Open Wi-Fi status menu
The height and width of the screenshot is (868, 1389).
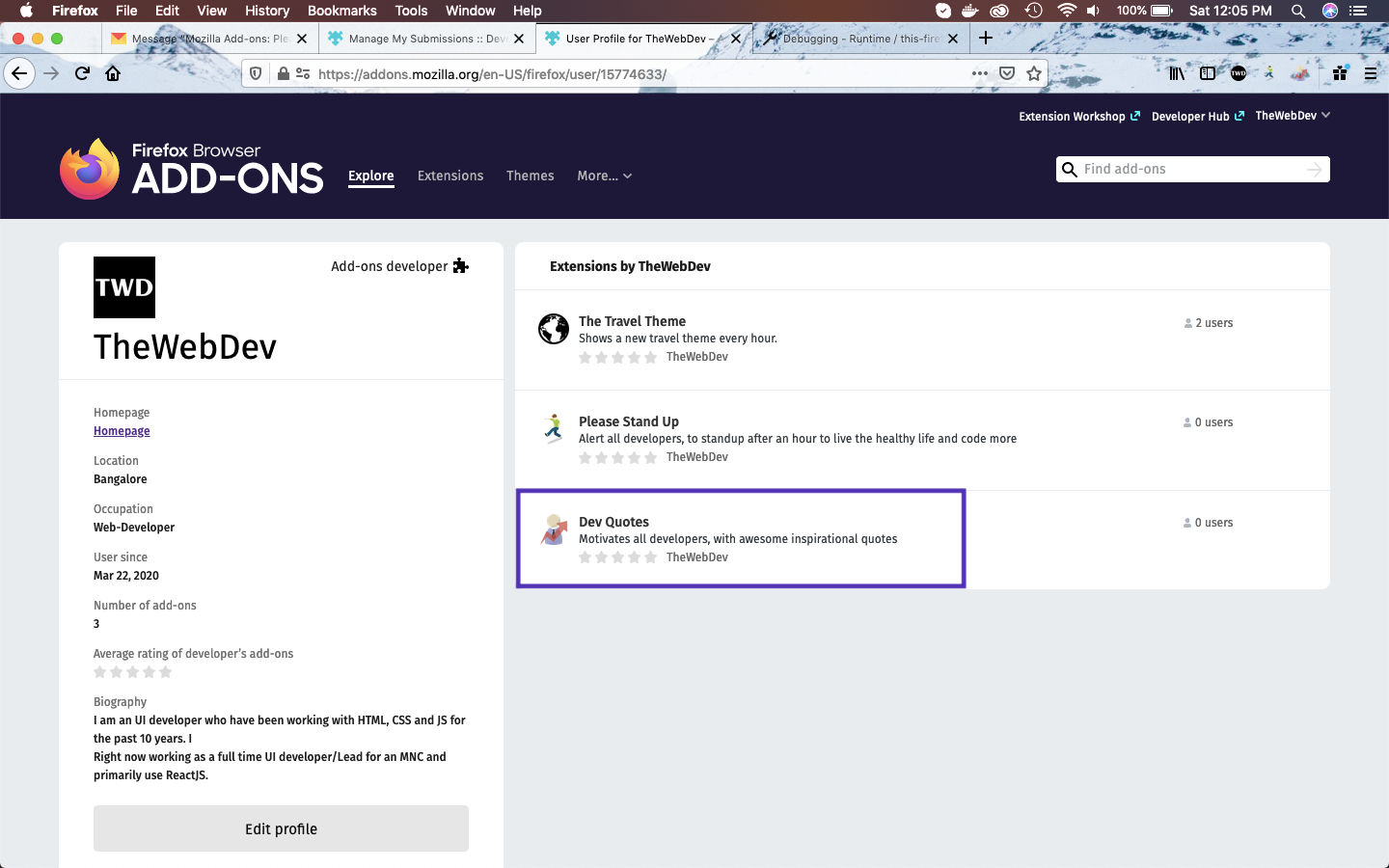click(x=1066, y=11)
